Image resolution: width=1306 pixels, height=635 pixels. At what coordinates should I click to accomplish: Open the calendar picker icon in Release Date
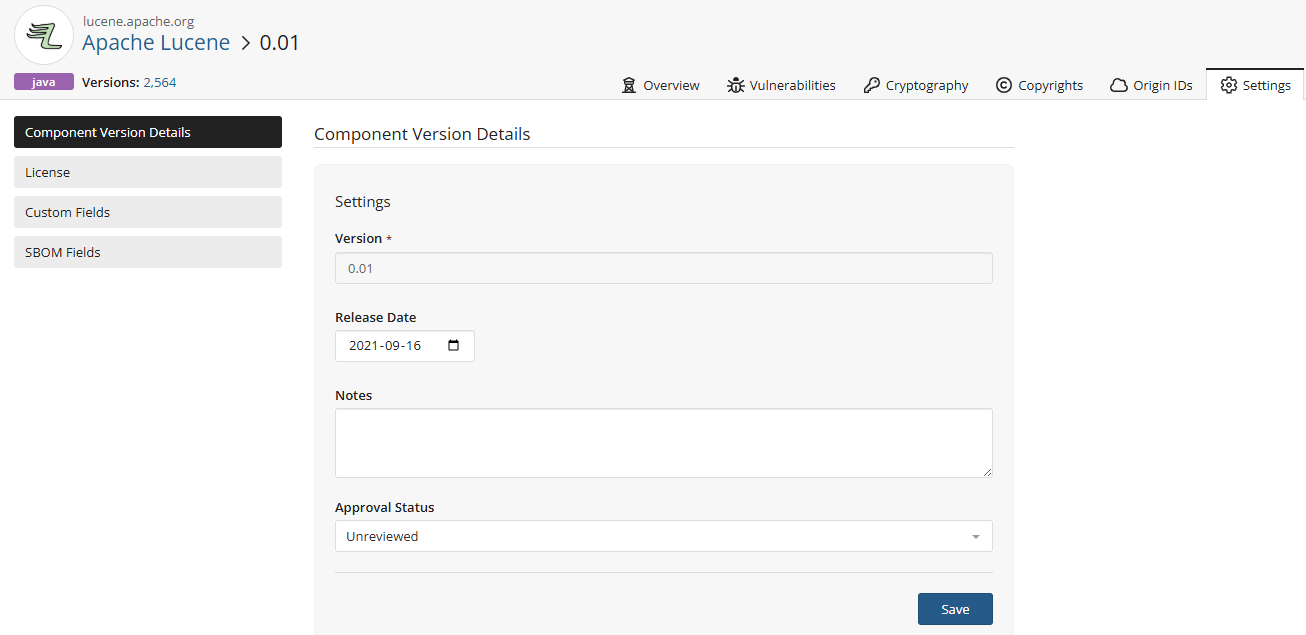coord(454,346)
